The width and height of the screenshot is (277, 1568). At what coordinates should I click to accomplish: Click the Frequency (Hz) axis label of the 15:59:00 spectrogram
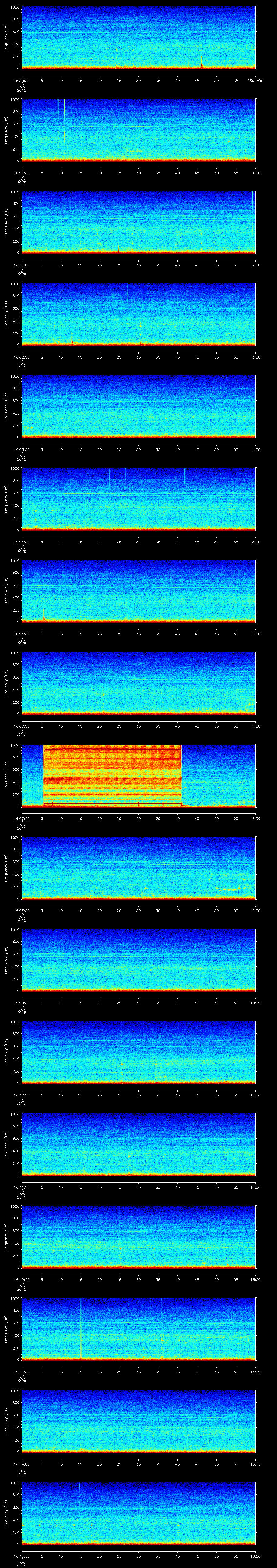point(6,38)
